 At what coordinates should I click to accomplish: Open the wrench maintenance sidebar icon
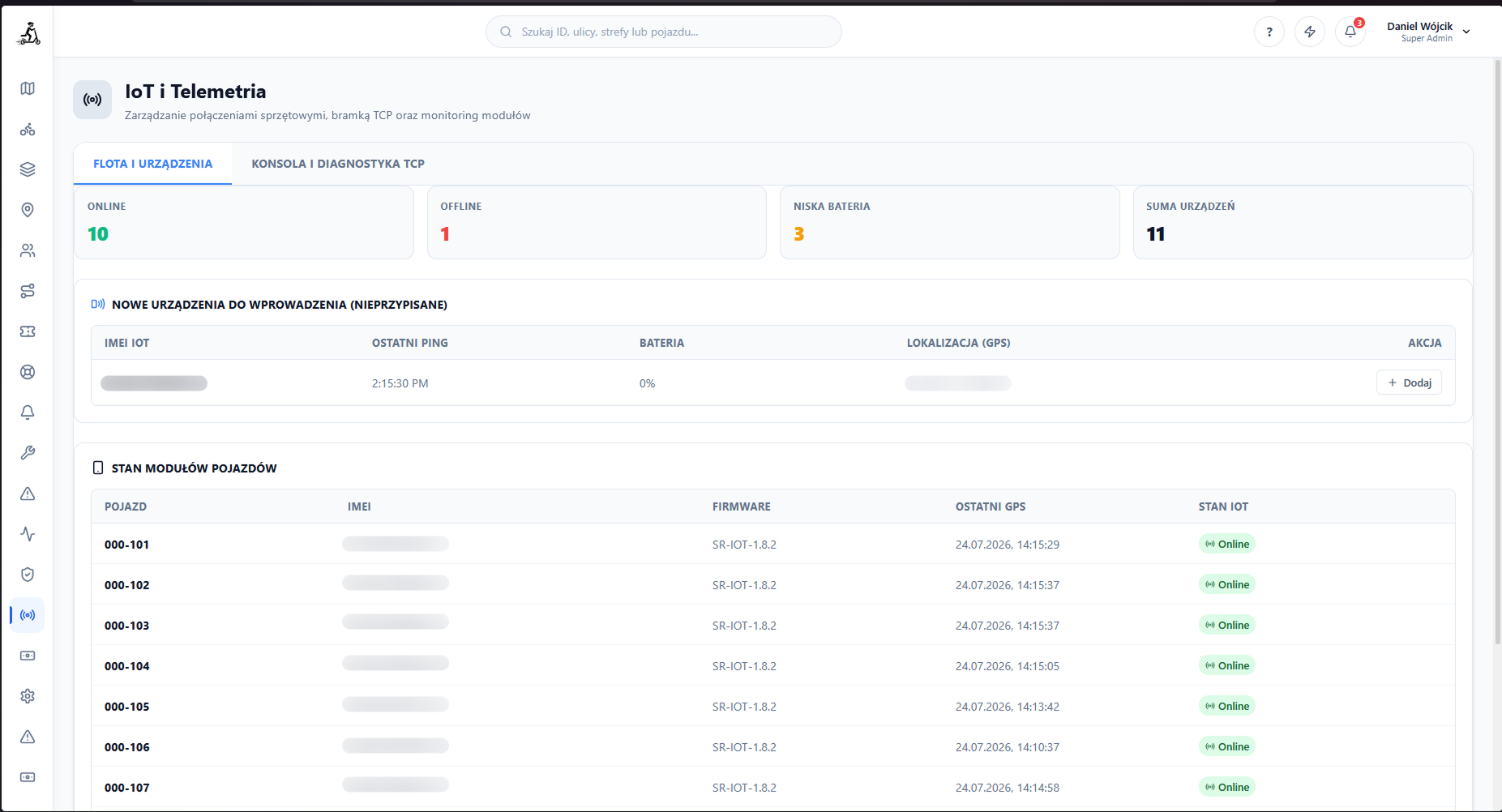28,453
